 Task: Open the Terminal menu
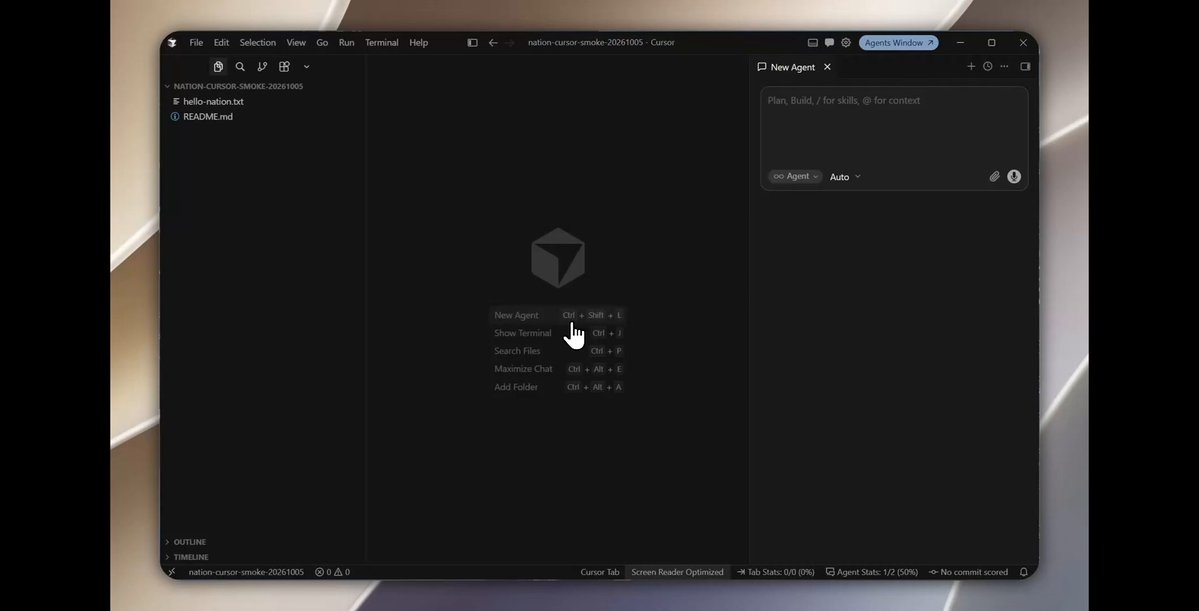382,43
